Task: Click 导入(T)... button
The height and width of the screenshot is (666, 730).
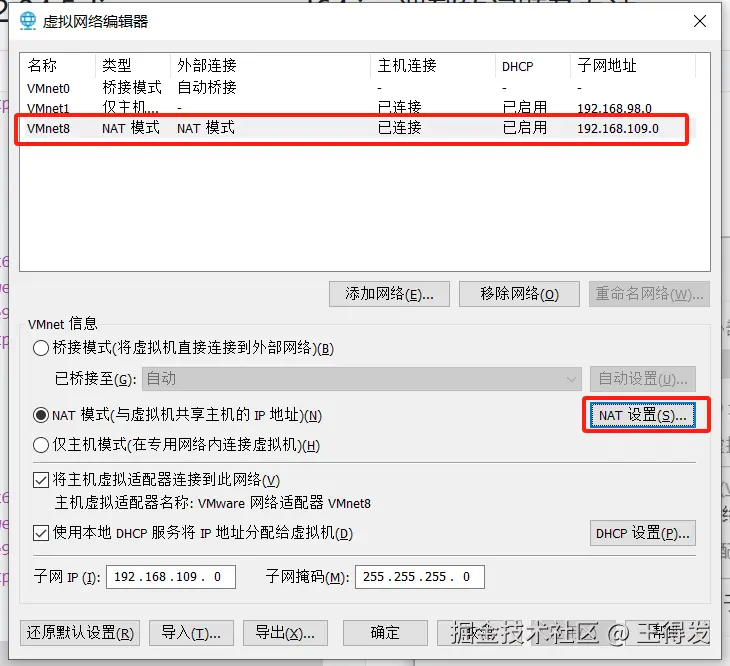Action: pos(191,633)
